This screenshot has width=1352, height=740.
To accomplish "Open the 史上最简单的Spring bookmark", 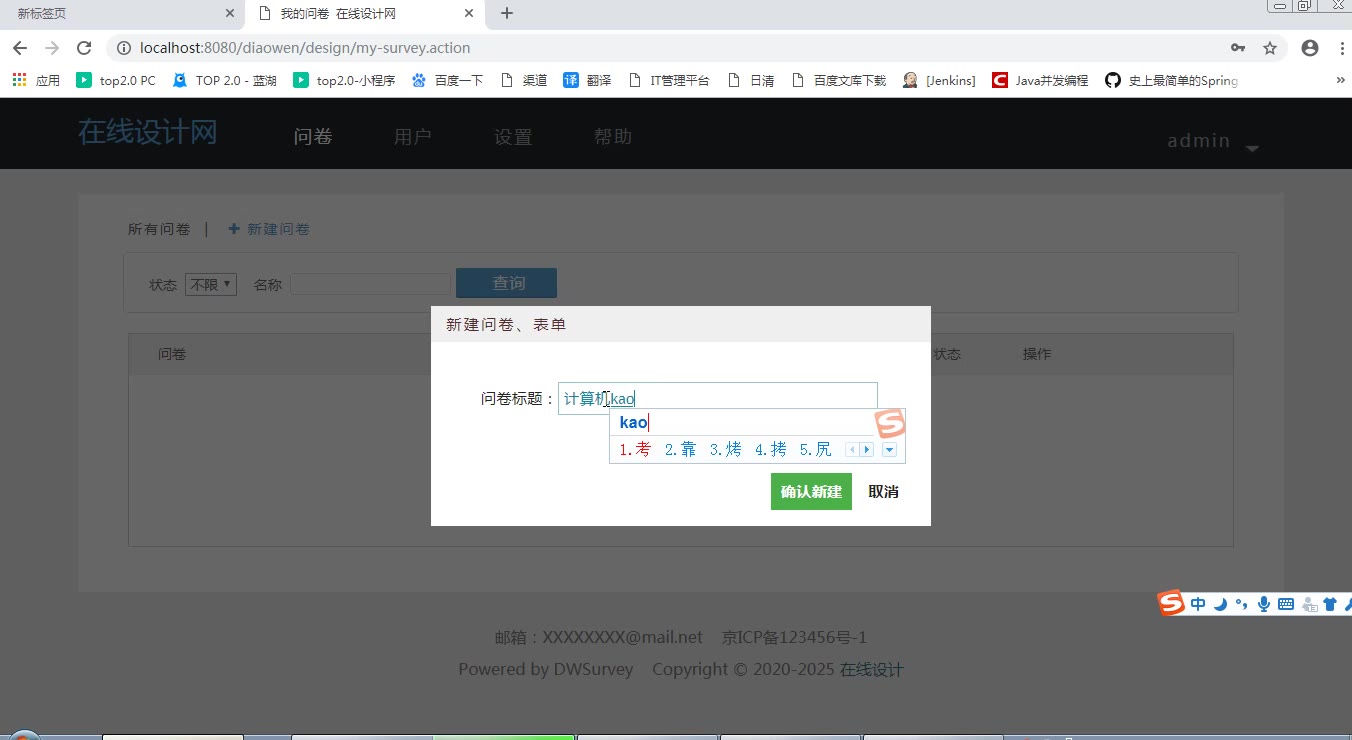I will [1172, 80].
